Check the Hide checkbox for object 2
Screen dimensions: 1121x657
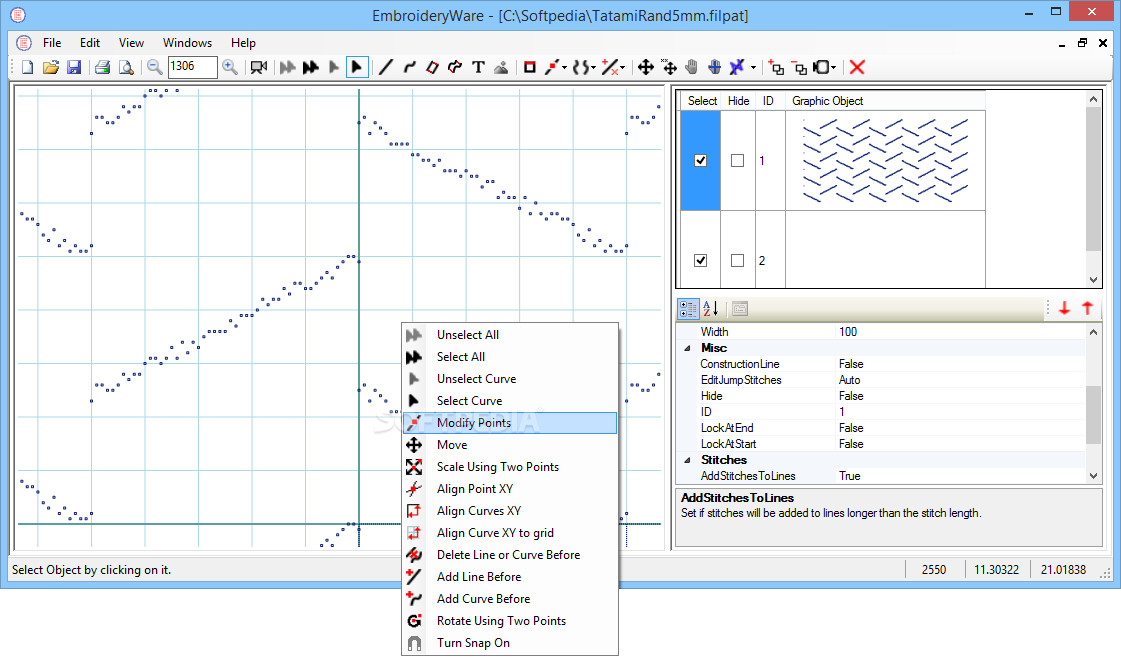(737, 260)
